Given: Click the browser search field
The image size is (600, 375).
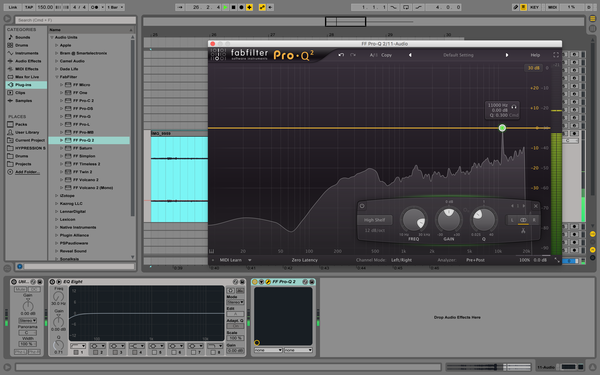Looking at the screenshot, I should click(x=75, y=20).
